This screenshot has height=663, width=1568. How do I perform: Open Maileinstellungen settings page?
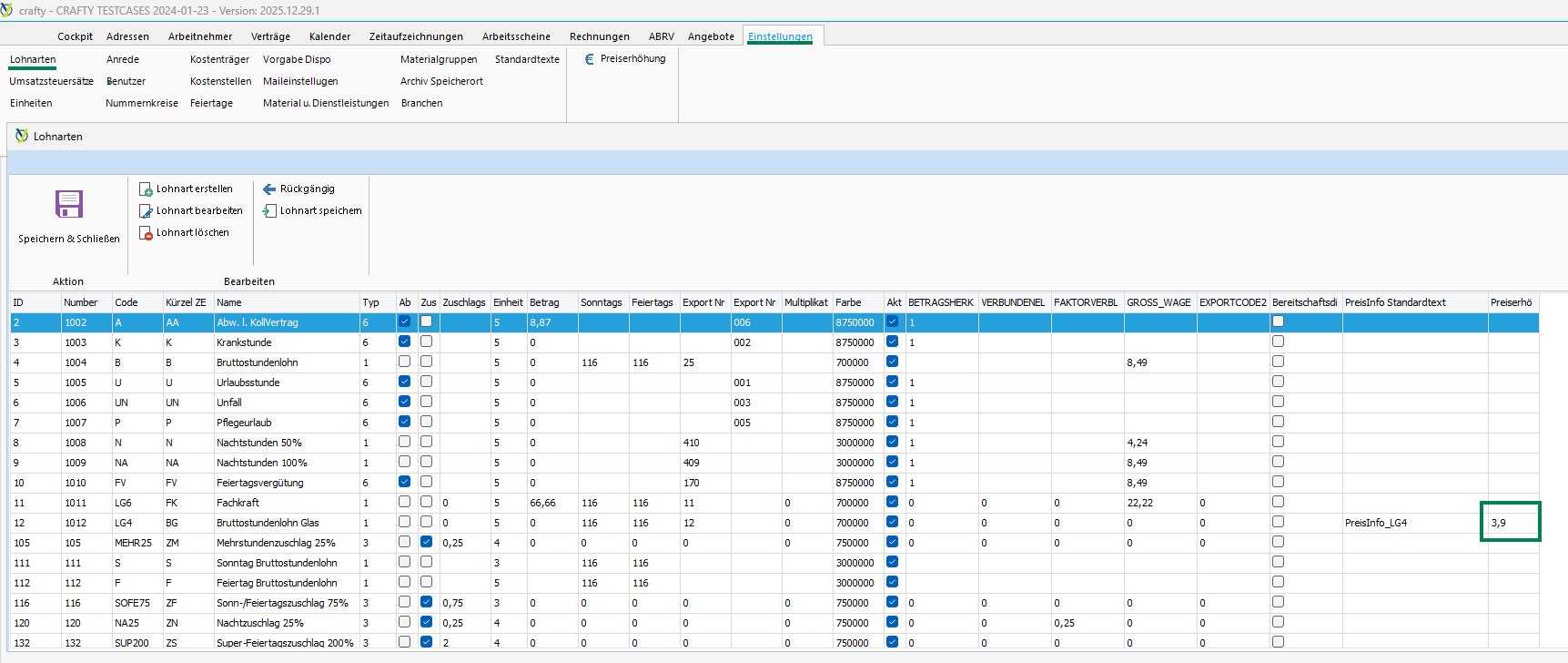(x=300, y=81)
